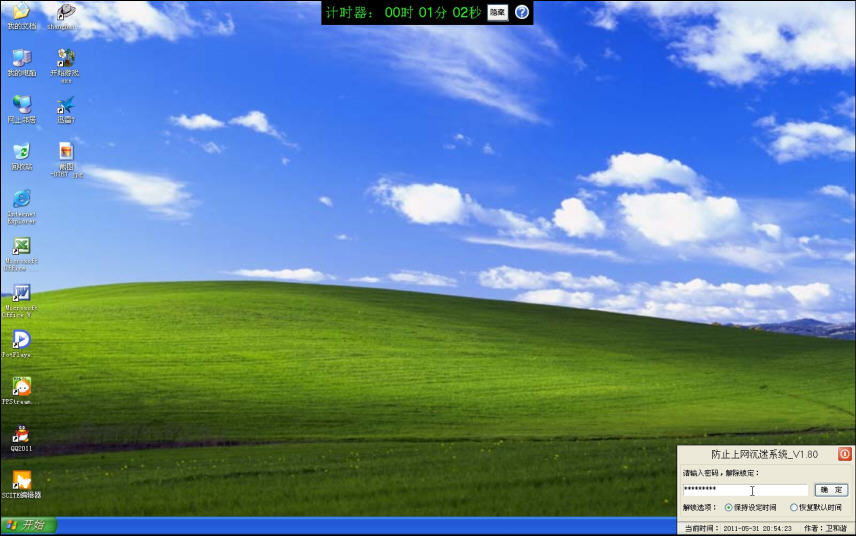This screenshot has width=856, height=536.
Task: Select the 恢复默认时间 radio option
Action: [816, 508]
